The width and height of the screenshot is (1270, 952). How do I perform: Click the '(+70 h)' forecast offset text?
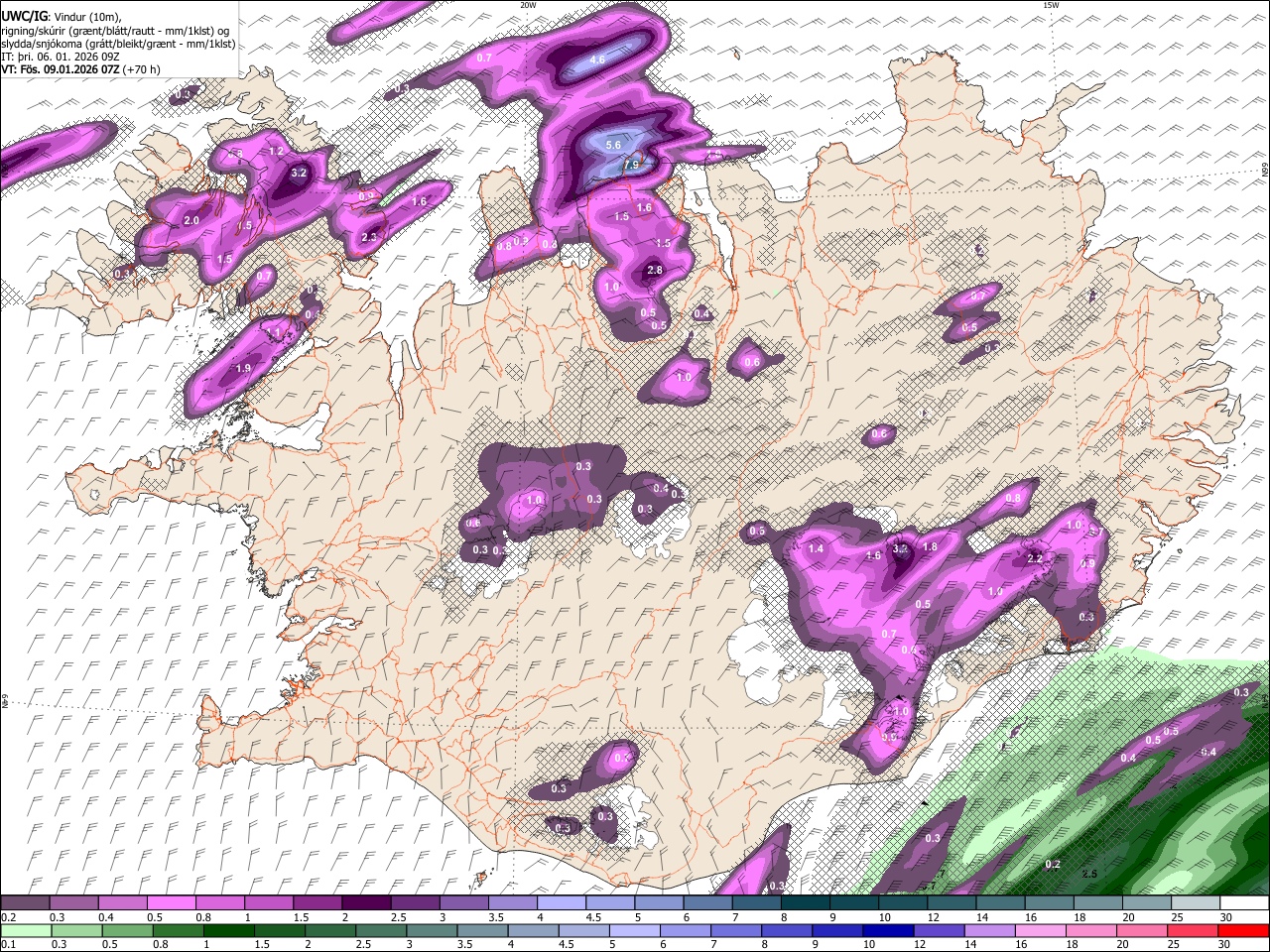[143, 69]
